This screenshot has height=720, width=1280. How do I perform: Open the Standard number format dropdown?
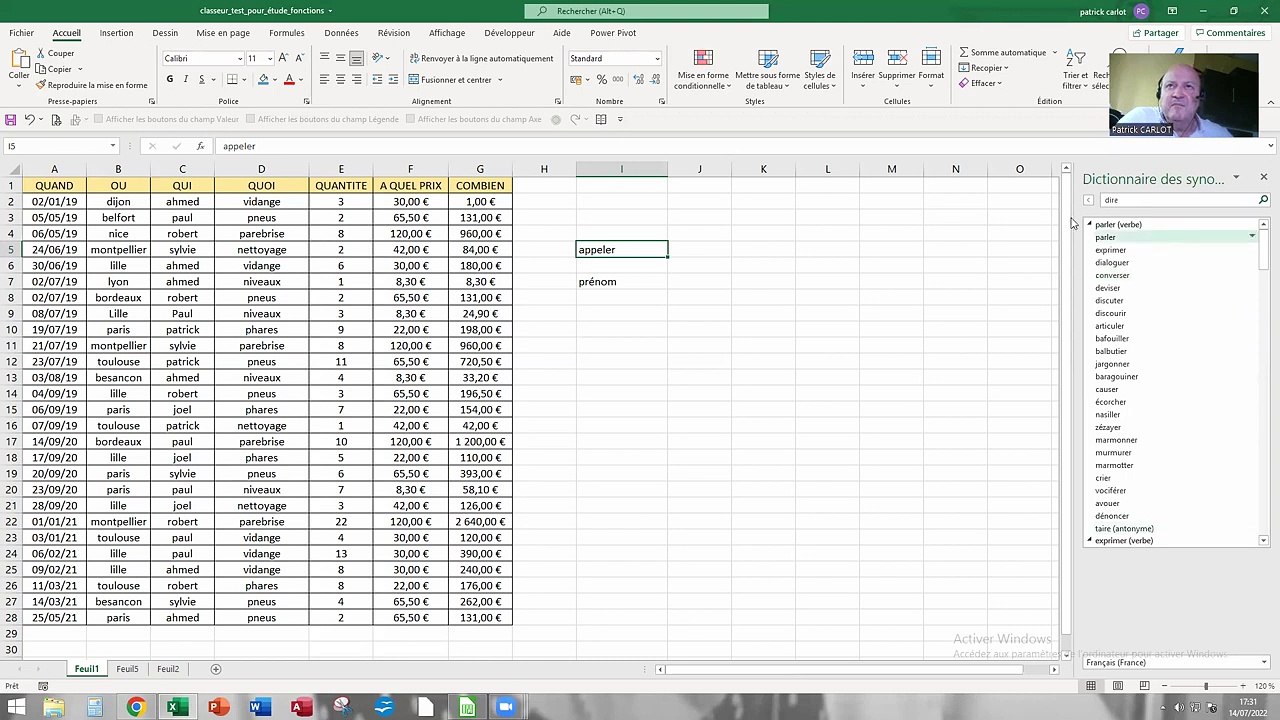click(657, 58)
